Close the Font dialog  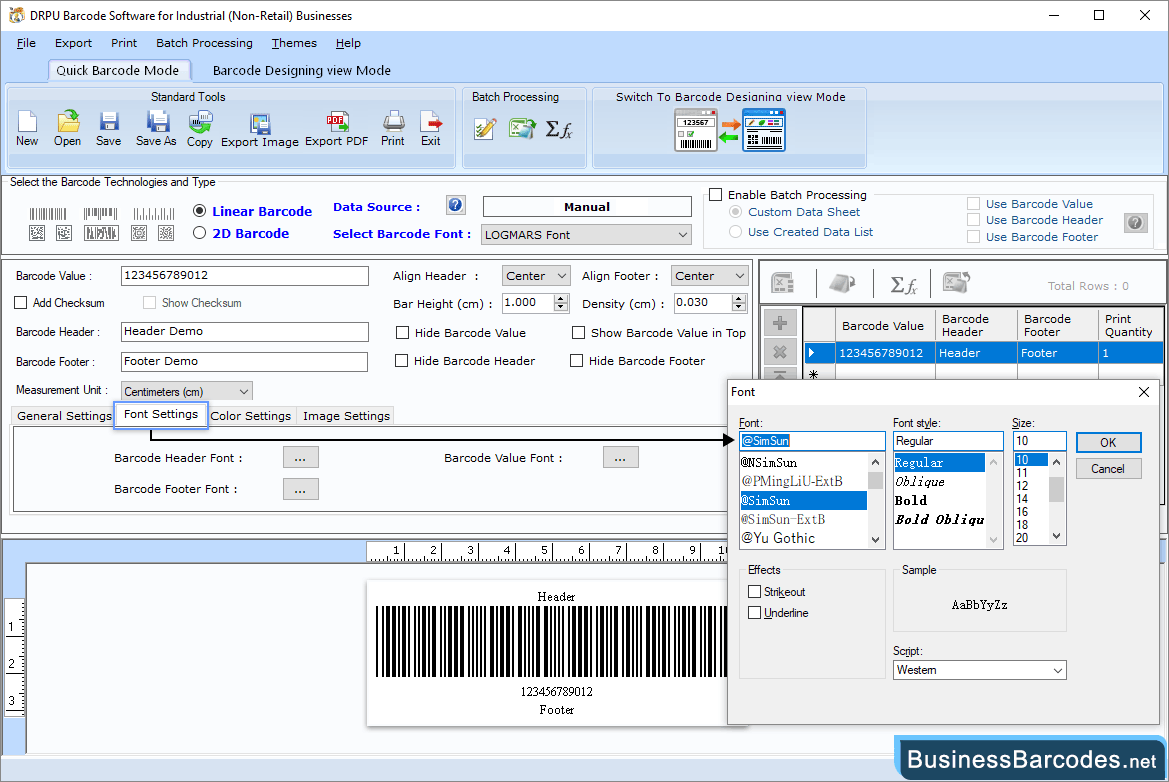click(1144, 392)
